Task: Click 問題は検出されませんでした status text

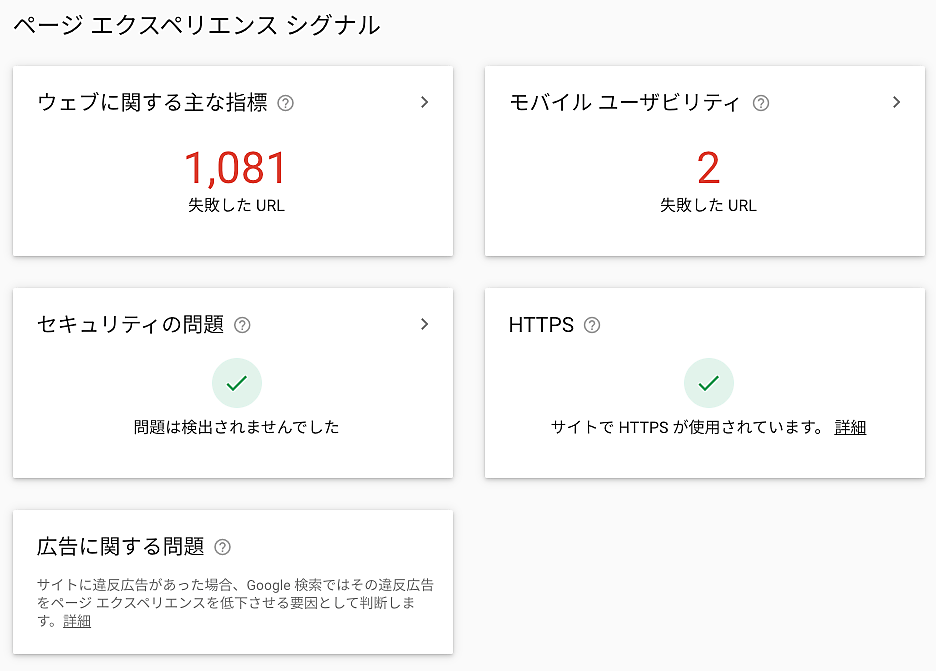Action: [x=237, y=427]
